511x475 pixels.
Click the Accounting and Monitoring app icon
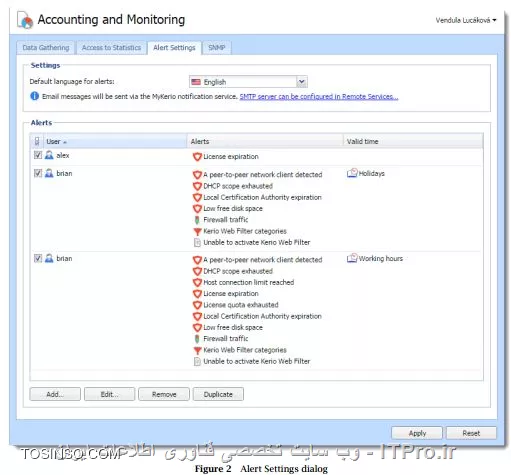click(25, 20)
